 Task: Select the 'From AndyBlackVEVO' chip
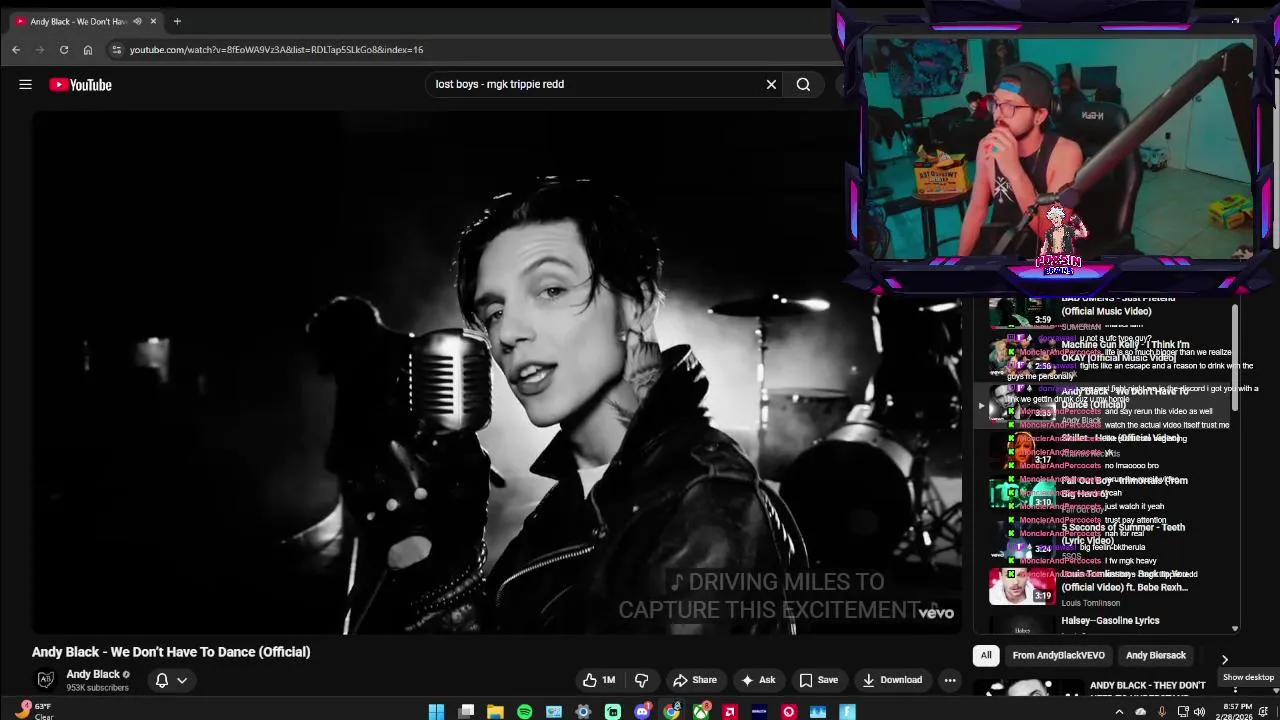(x=1058, y=655)
